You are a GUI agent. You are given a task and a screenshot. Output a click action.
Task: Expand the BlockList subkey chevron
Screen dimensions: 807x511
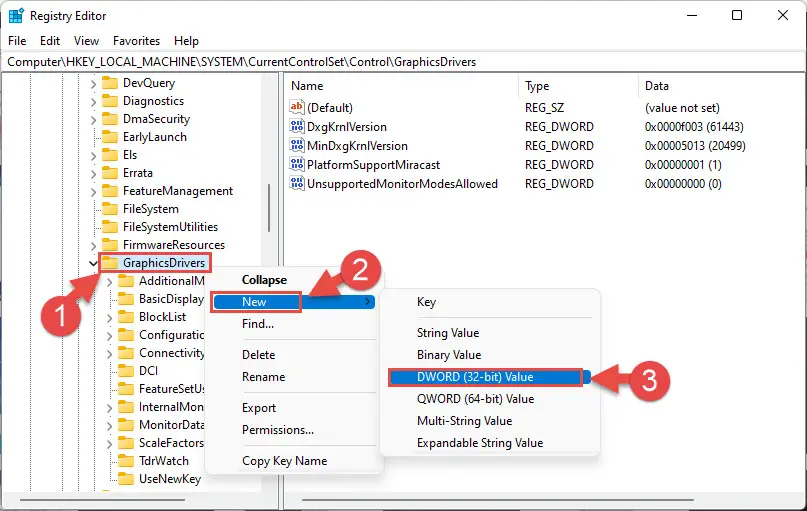pyautogui.click(x=109, y=318)
